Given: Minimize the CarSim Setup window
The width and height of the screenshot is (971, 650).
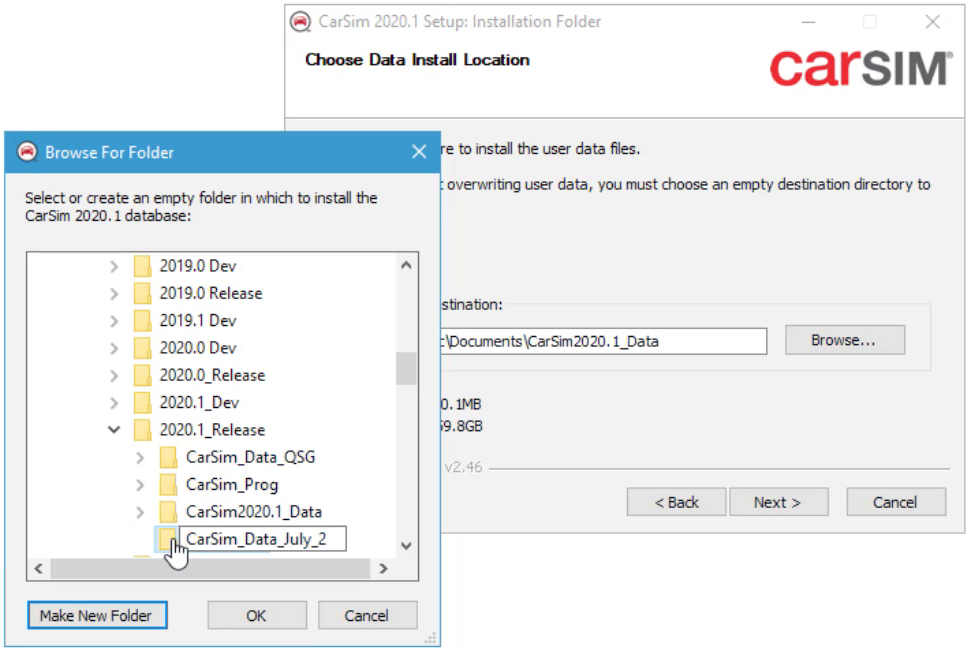Looking at the screenshot, I should [808, 22].
